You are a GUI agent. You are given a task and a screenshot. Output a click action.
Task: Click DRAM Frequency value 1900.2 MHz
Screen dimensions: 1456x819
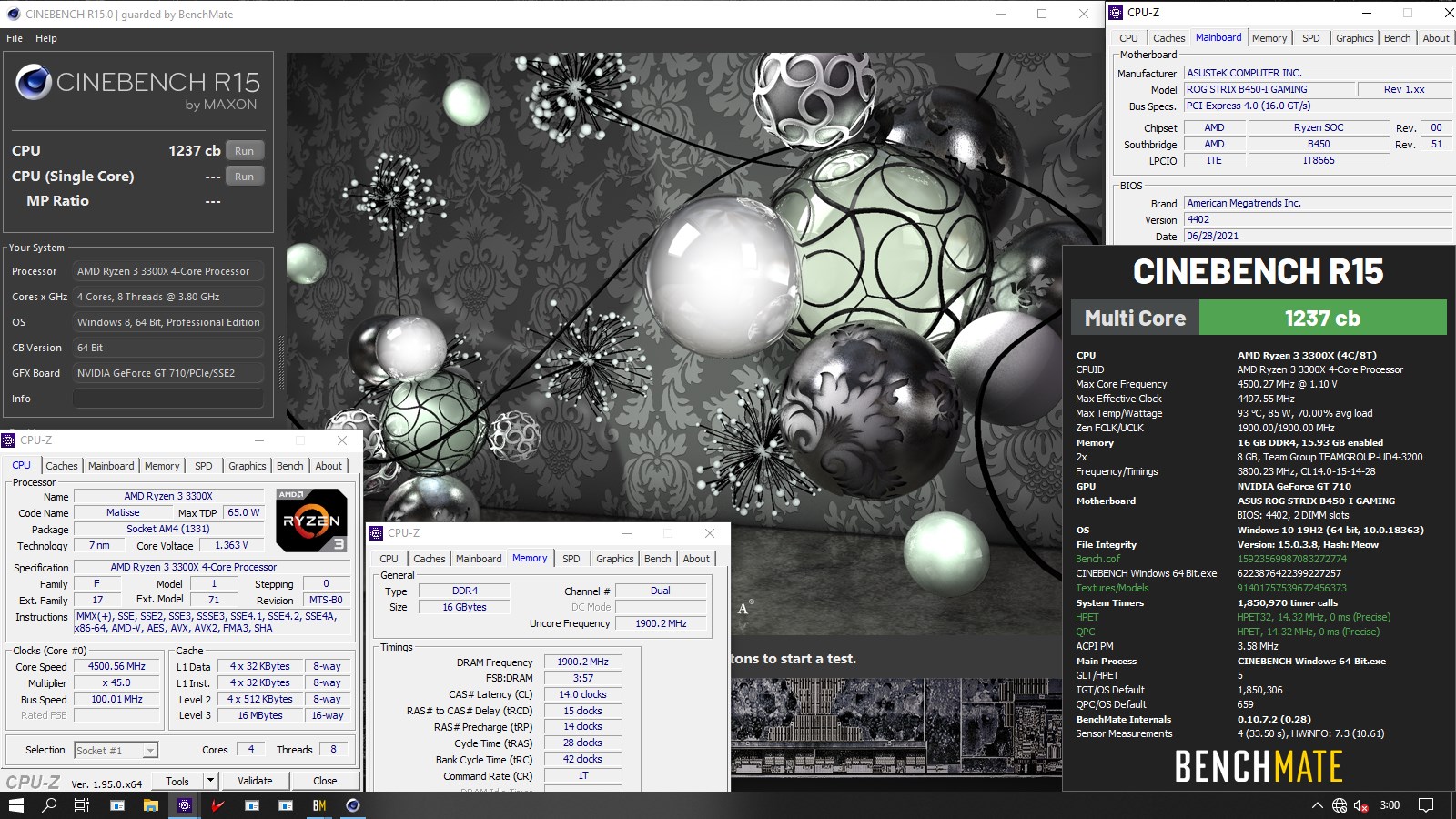[x=582, y=662]
